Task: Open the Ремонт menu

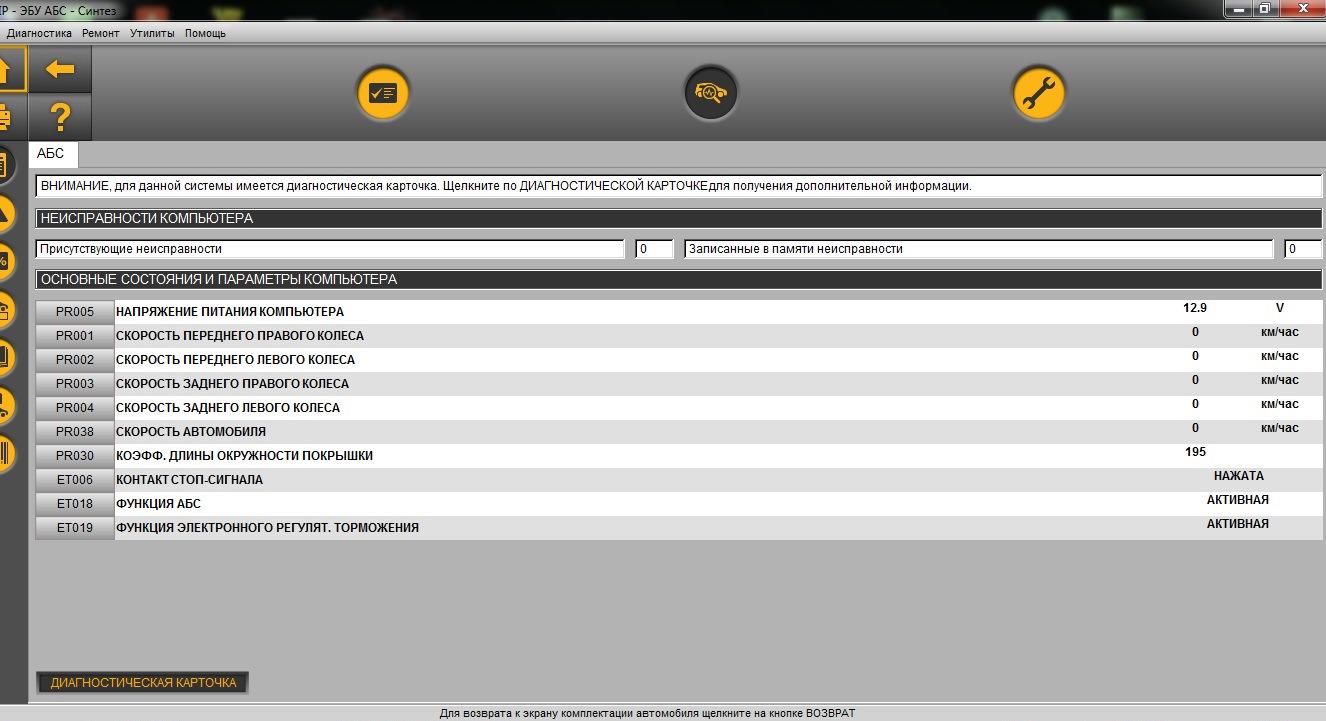Action: pyautogui.click(x=101, y=33)
